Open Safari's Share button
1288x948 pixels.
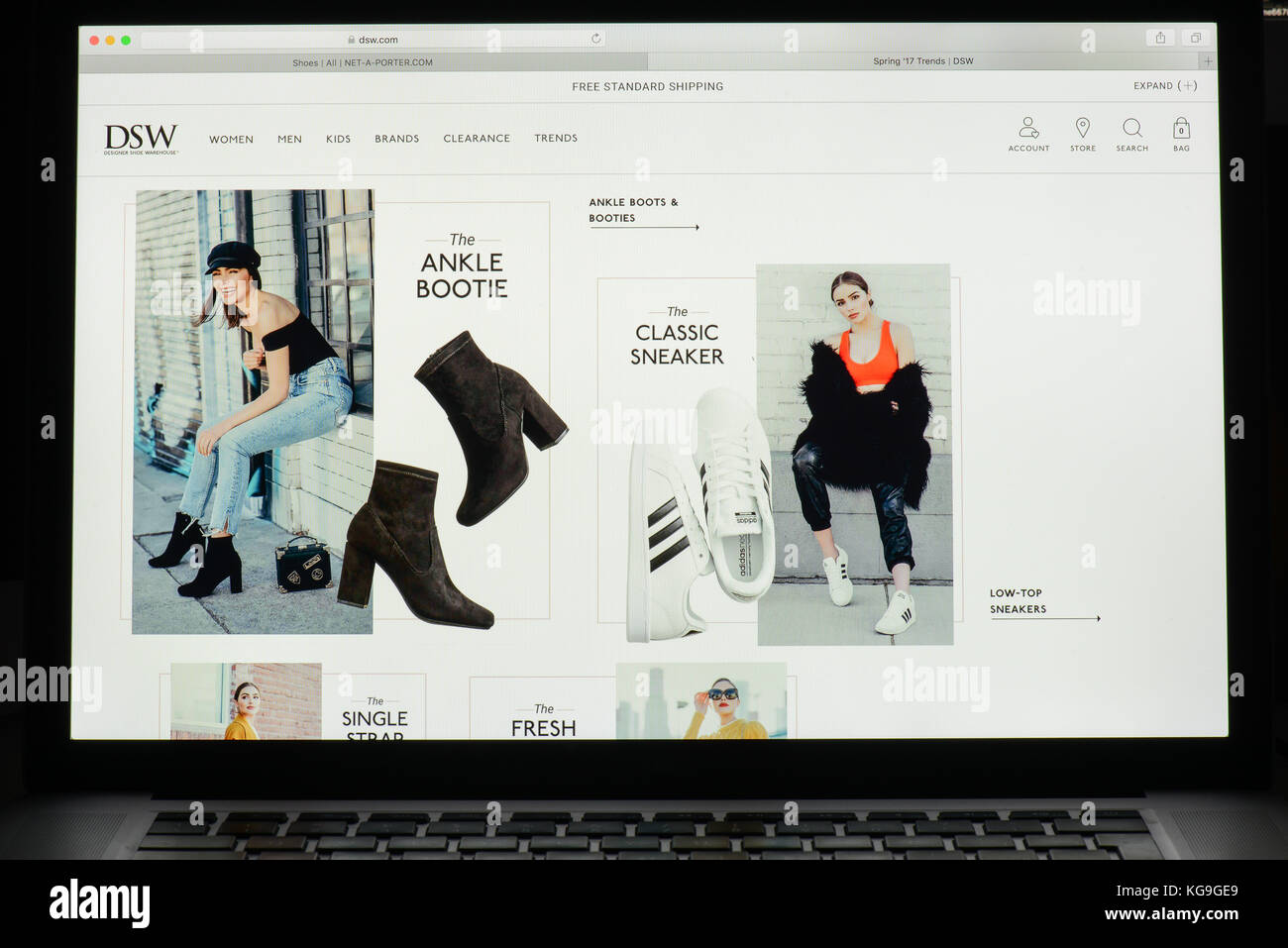pyautogui.click(x=1160, y=38)
